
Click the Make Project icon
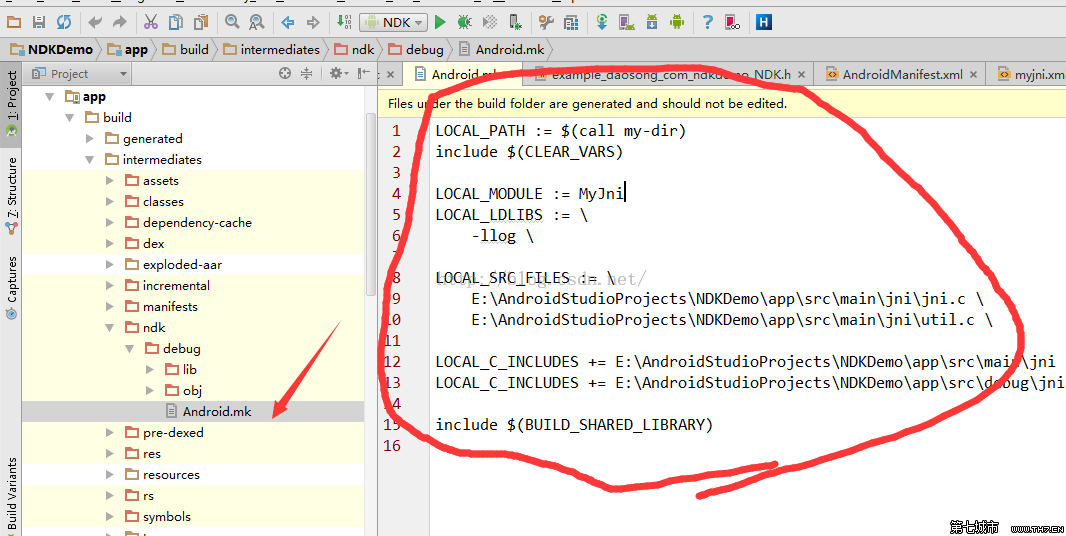pyautogui.click(x=344, y=22)
